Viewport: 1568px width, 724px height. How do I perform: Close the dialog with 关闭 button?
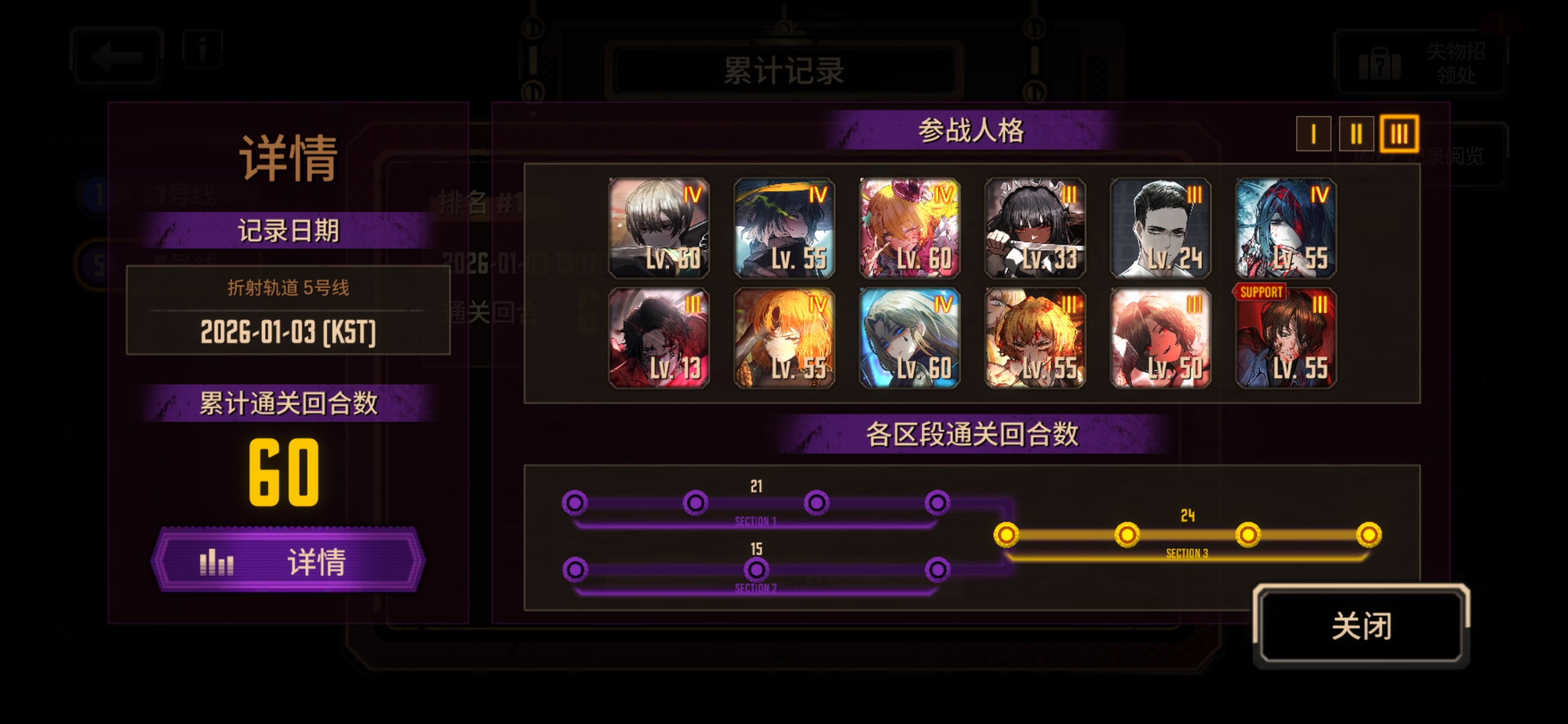1362,625
